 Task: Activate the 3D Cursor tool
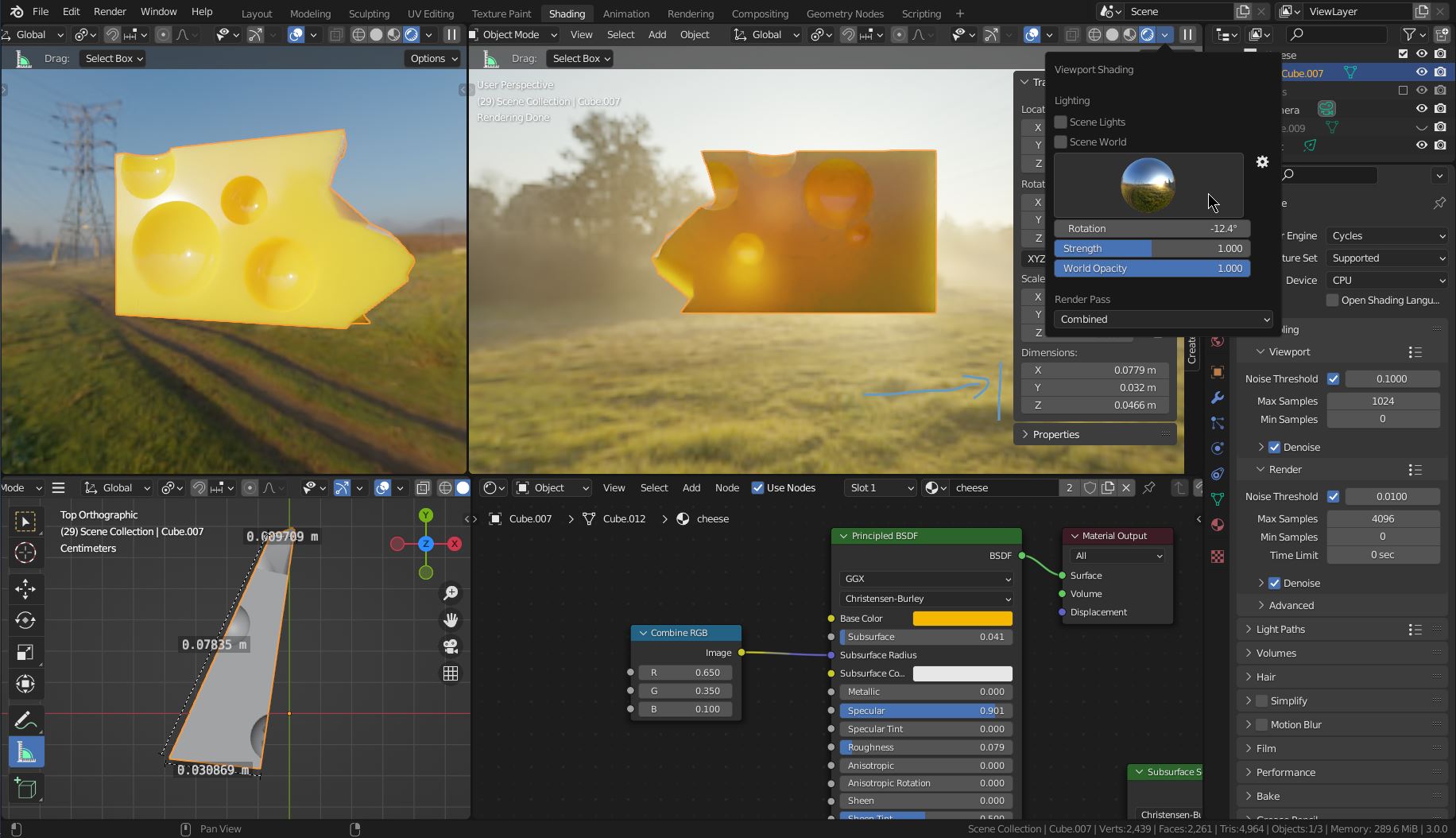click(25, 553)
